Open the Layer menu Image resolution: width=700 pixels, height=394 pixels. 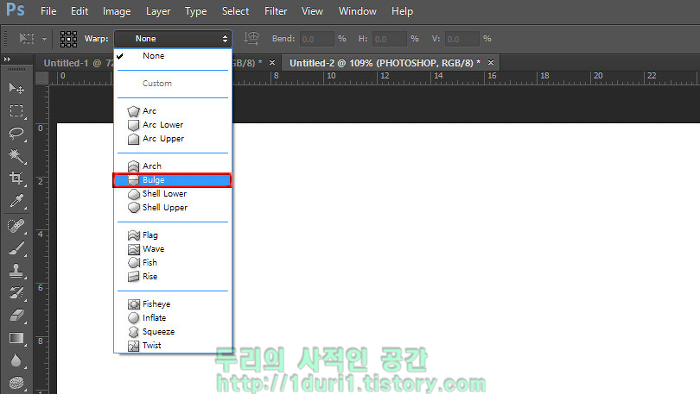coord(158,11)
